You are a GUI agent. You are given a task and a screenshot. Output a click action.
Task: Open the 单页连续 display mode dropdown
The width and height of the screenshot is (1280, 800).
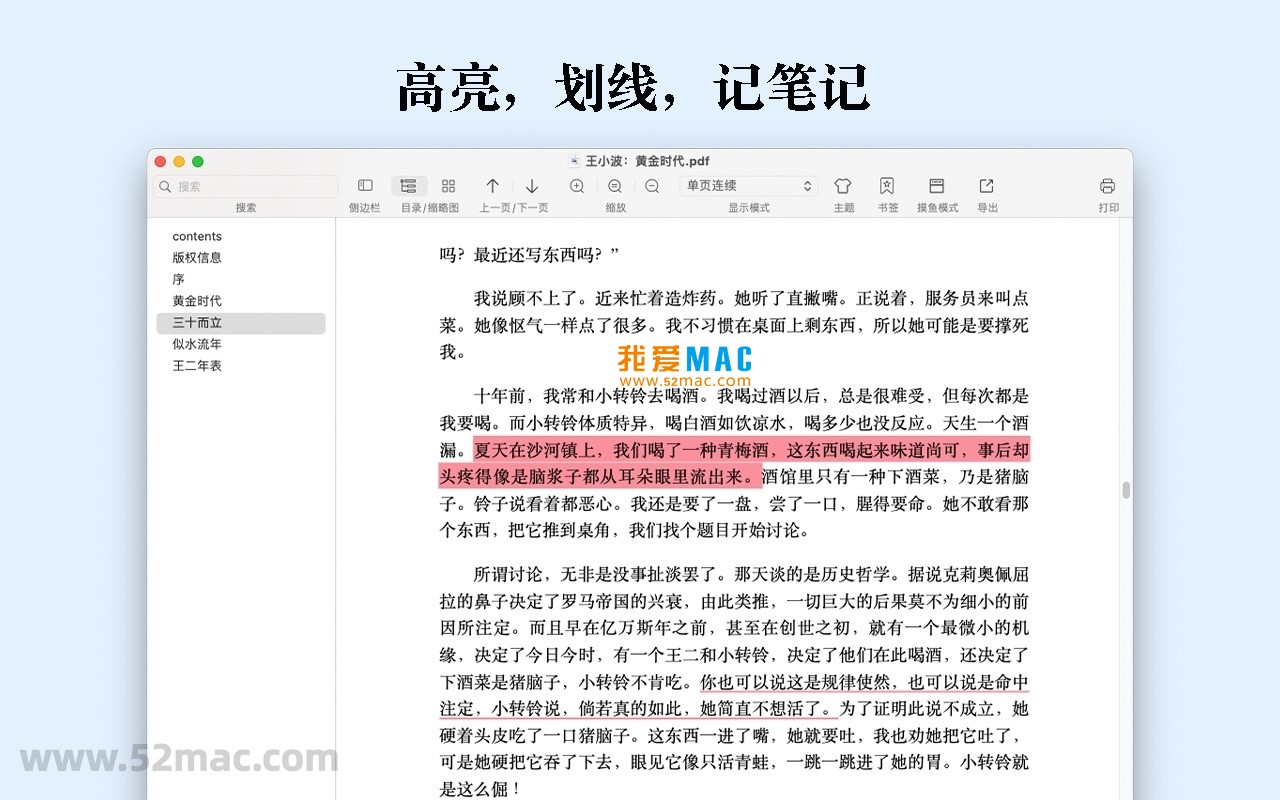click(x=749, y=185)
